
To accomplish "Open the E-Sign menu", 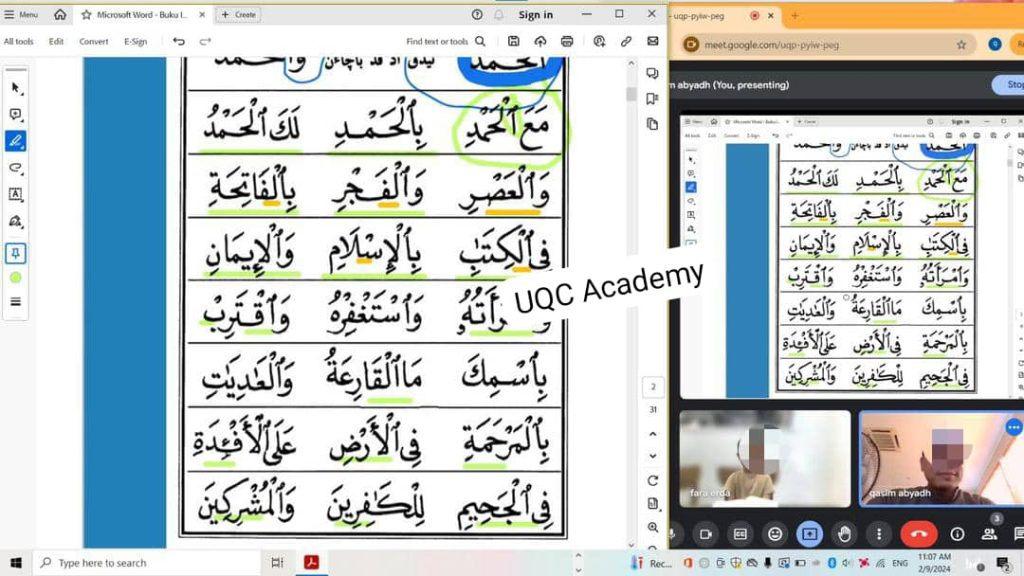I will point(135,41).
